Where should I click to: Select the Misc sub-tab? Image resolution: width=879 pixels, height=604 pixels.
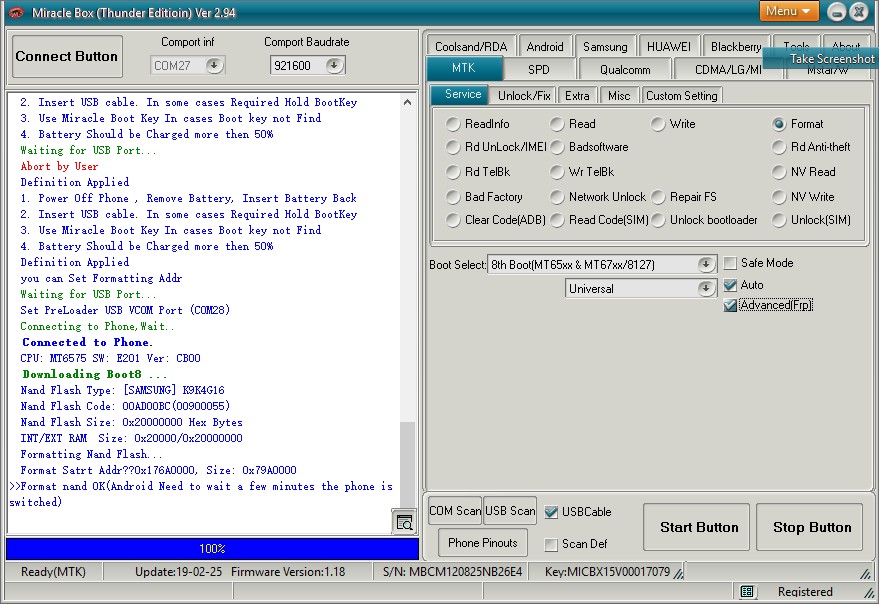619,95
